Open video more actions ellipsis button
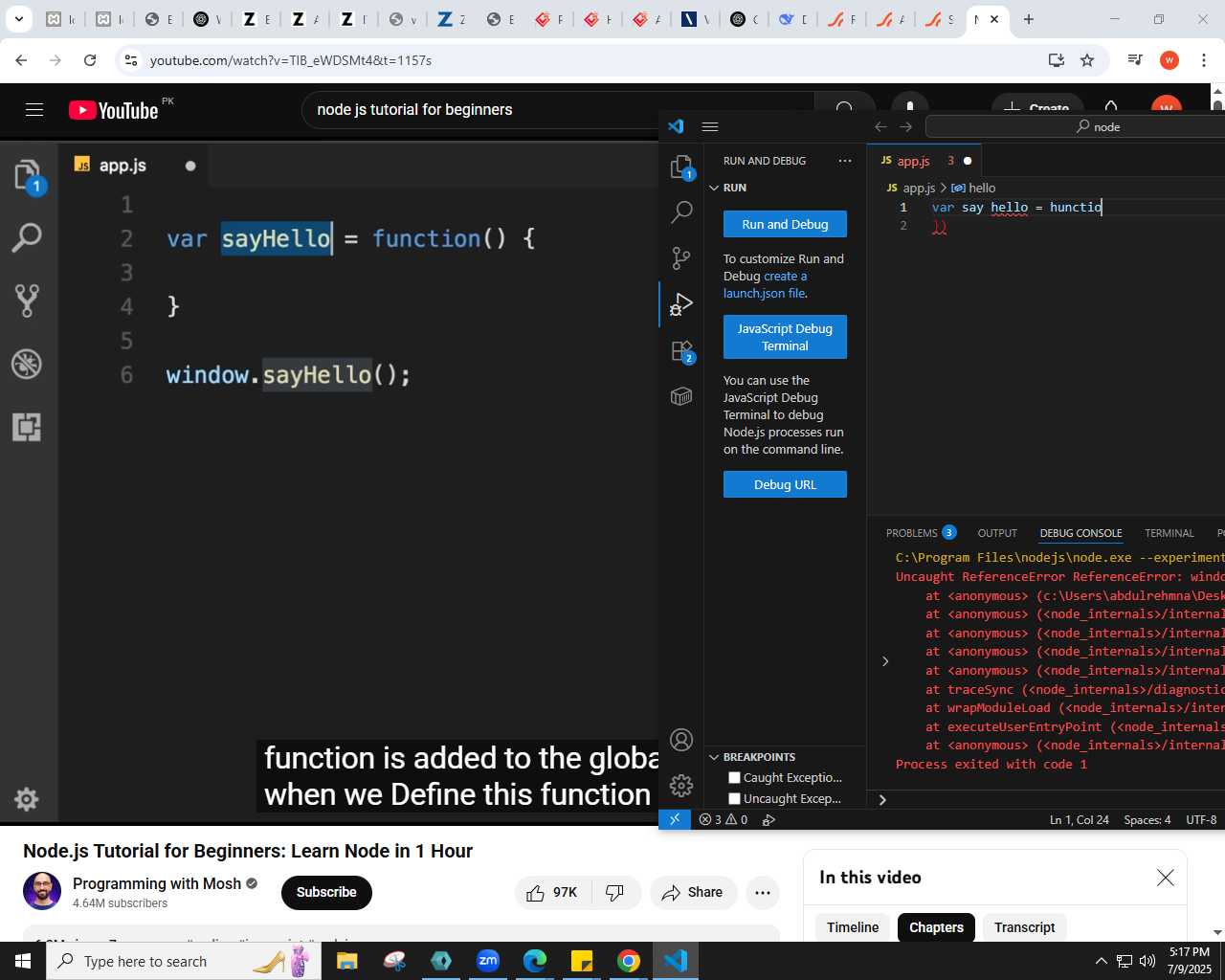Viewport: 1225px width, 980px height. pos(763,892)
